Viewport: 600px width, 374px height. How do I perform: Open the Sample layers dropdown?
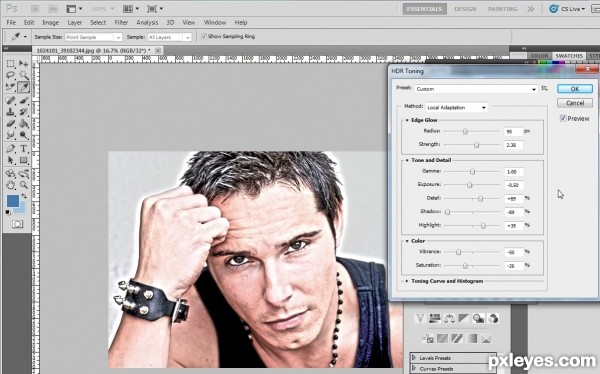point(169,37)
